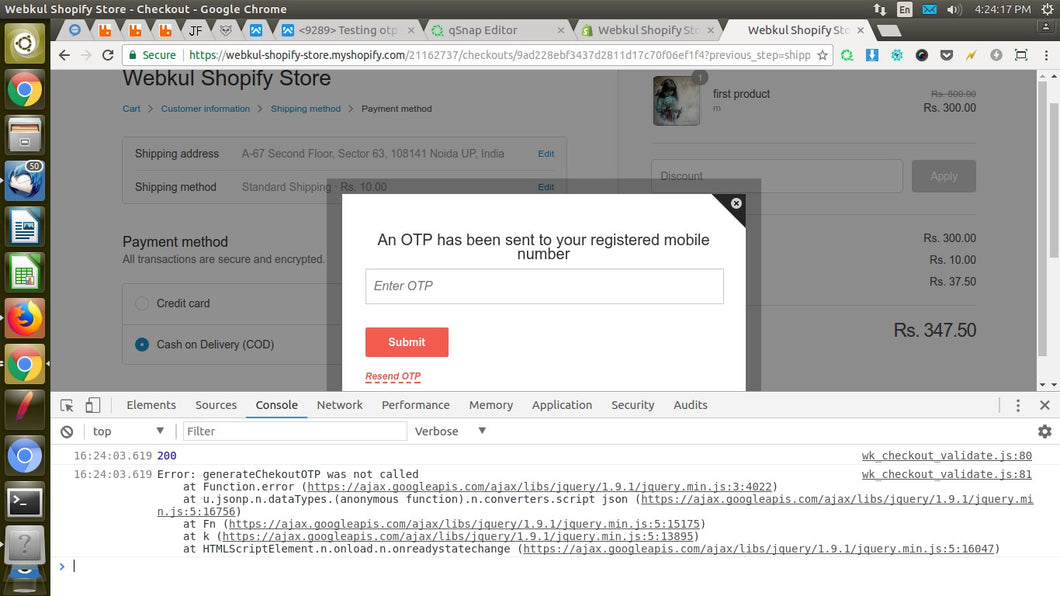Click the DevTools inspect element icon
The width and height of the screenshot is (1060, 596).
click(67, 405)
